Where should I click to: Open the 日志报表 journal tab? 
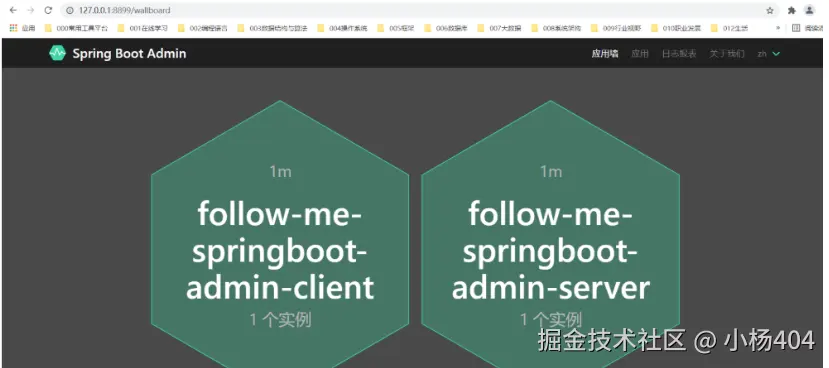[x=679, y=53]
